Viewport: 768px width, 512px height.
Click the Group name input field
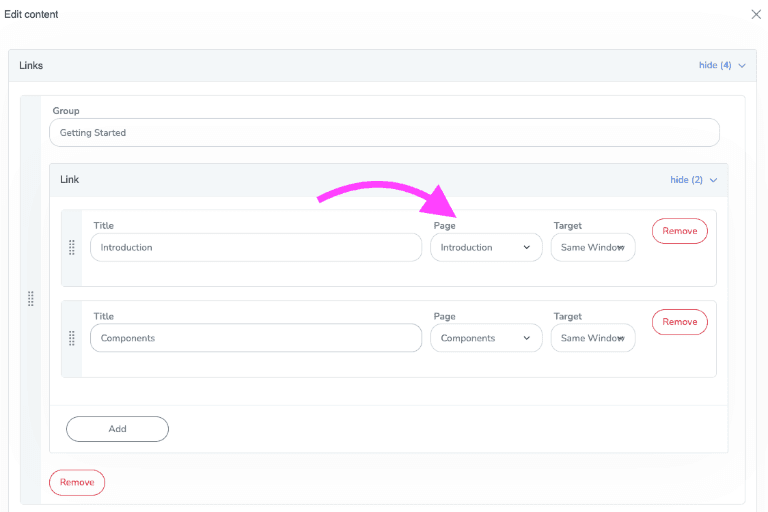tap(384, 133)
